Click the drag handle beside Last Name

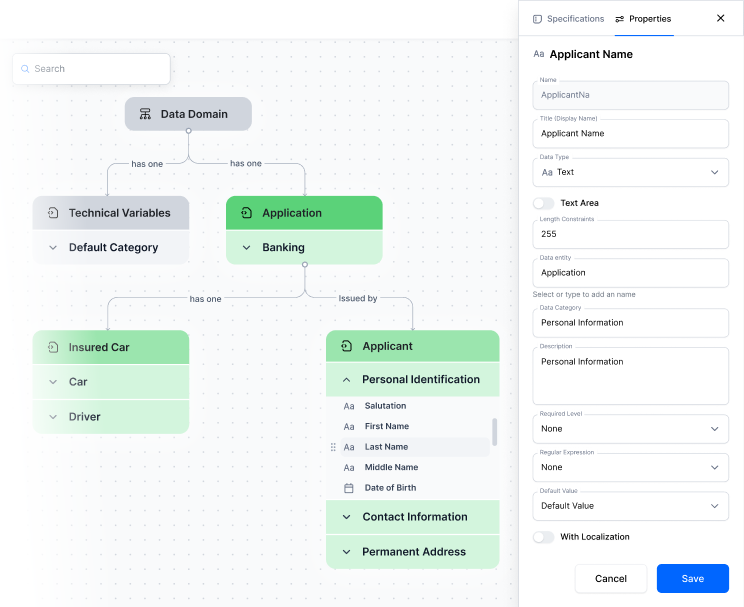click(333, 447)
